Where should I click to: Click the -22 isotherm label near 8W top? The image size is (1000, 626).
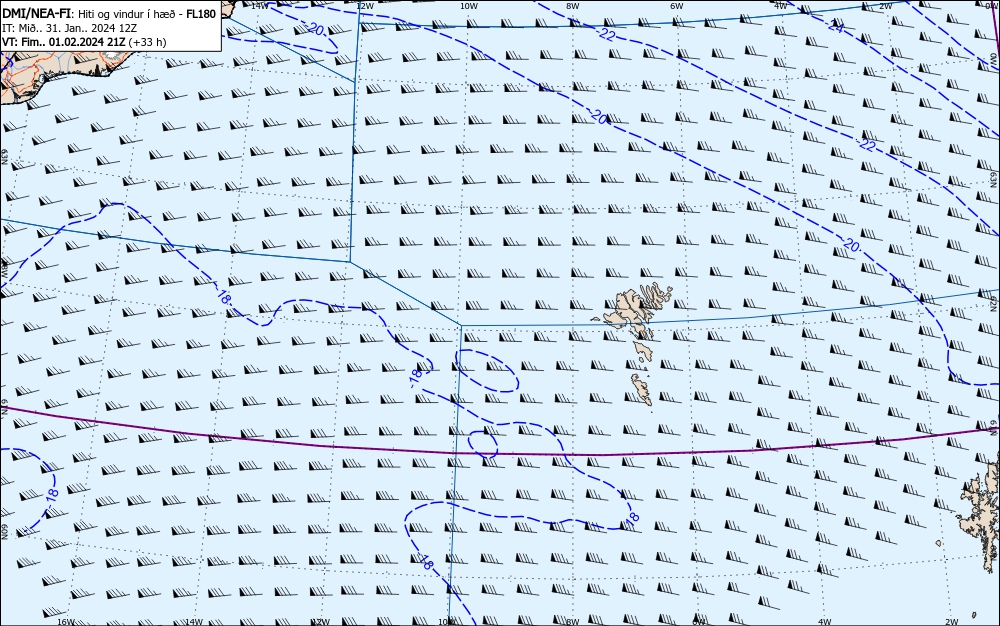(x=606, y=34)
